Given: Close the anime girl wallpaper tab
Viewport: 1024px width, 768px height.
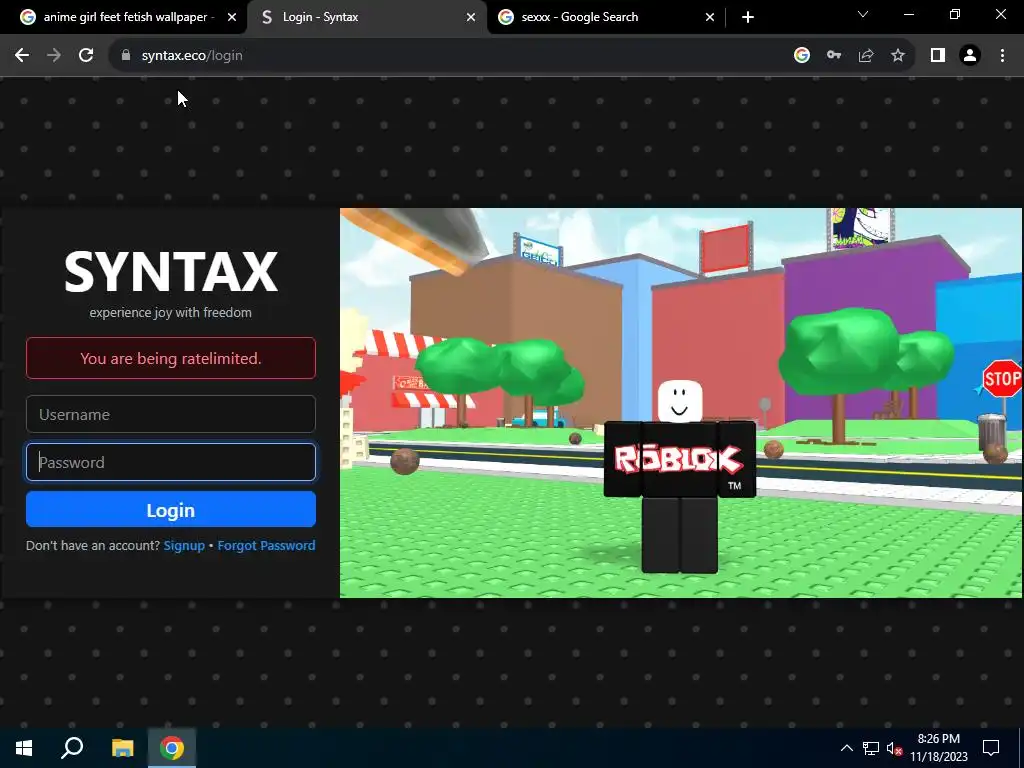Looking at the screenshot, I should (232, 18).
